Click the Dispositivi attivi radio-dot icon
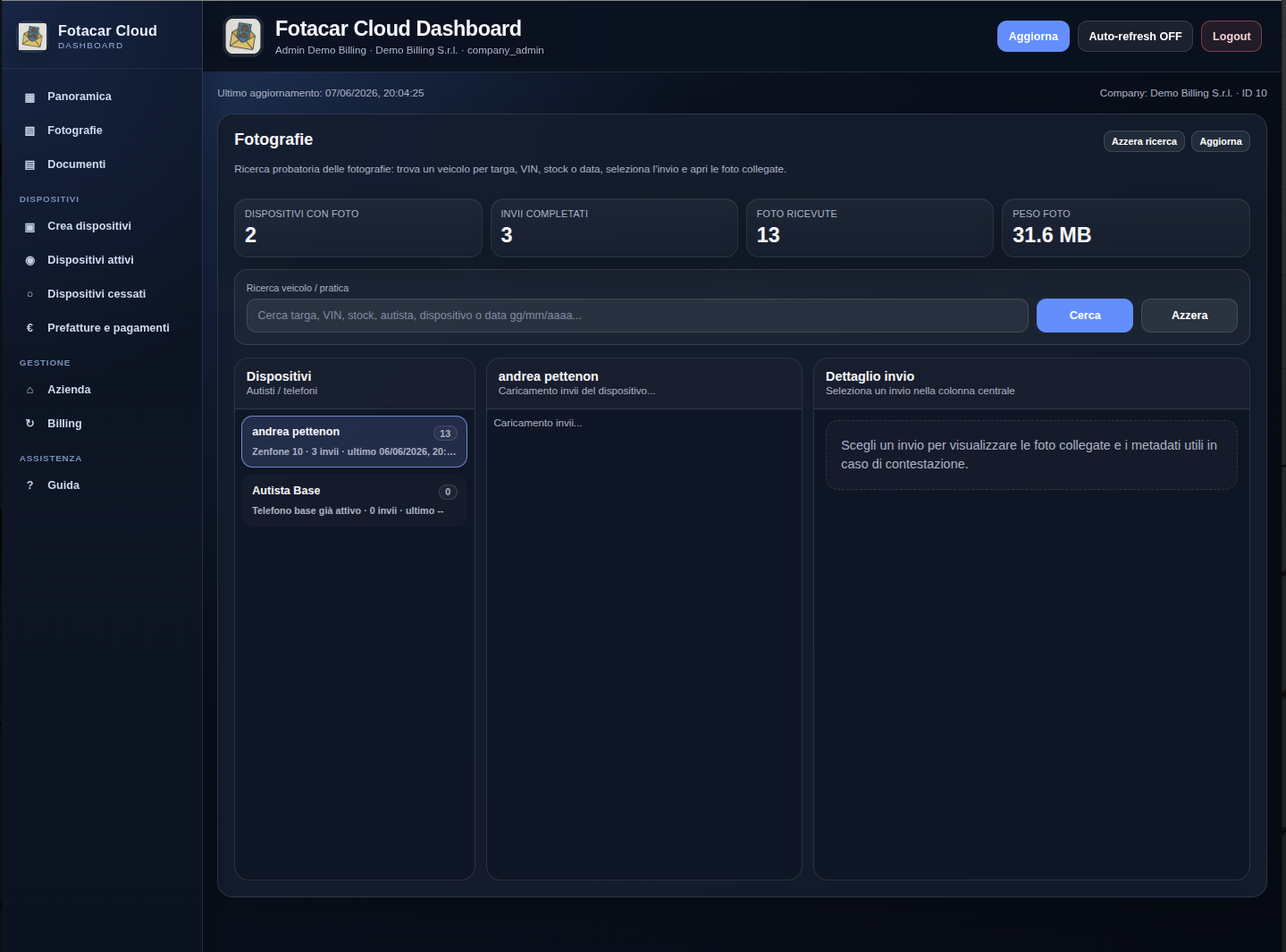This screenshot has width=1286, height=952. point(29,260)
